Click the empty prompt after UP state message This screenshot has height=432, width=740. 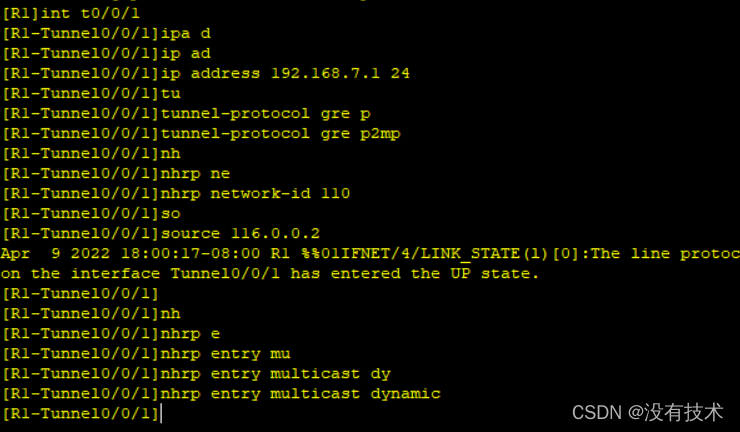click(80, 294)
